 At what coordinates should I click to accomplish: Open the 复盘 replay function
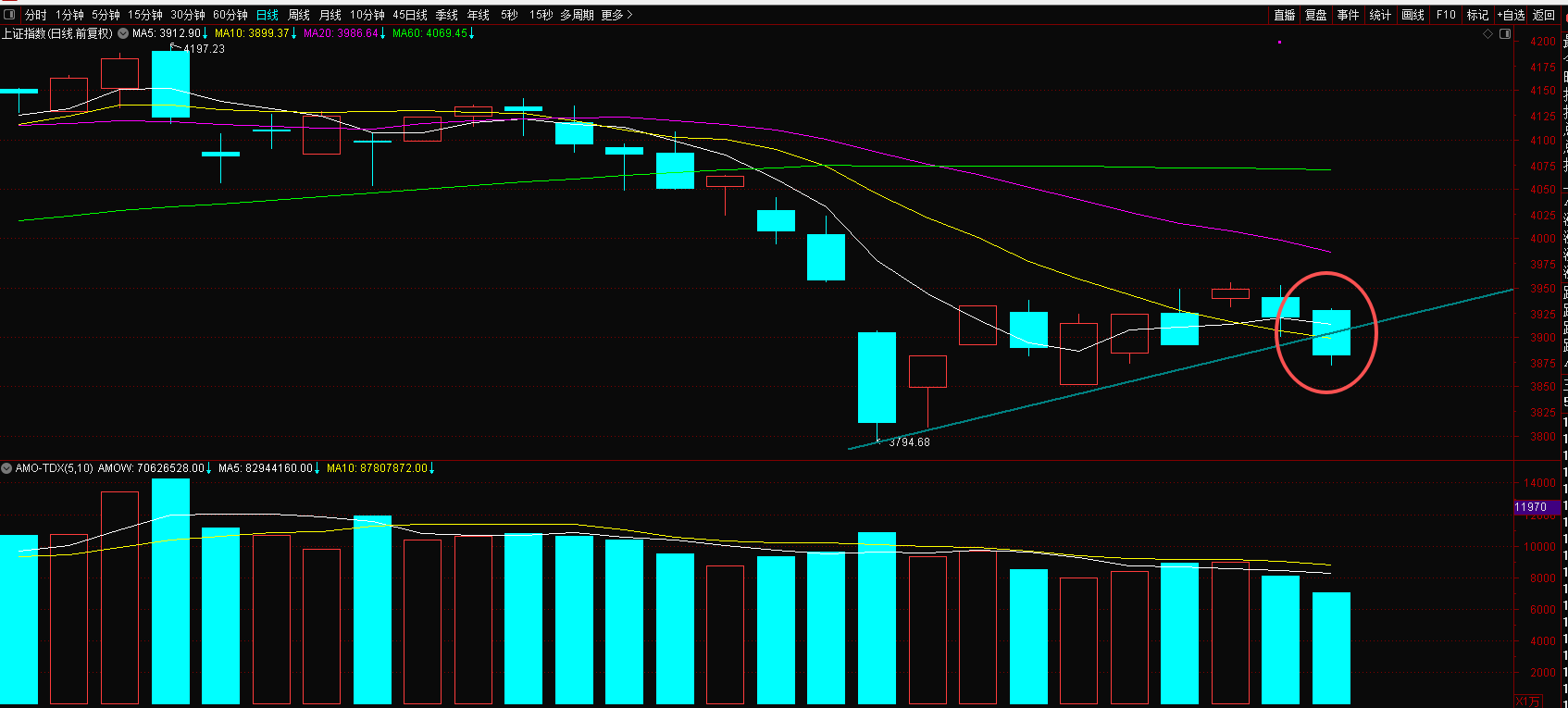pos(1315,15)
